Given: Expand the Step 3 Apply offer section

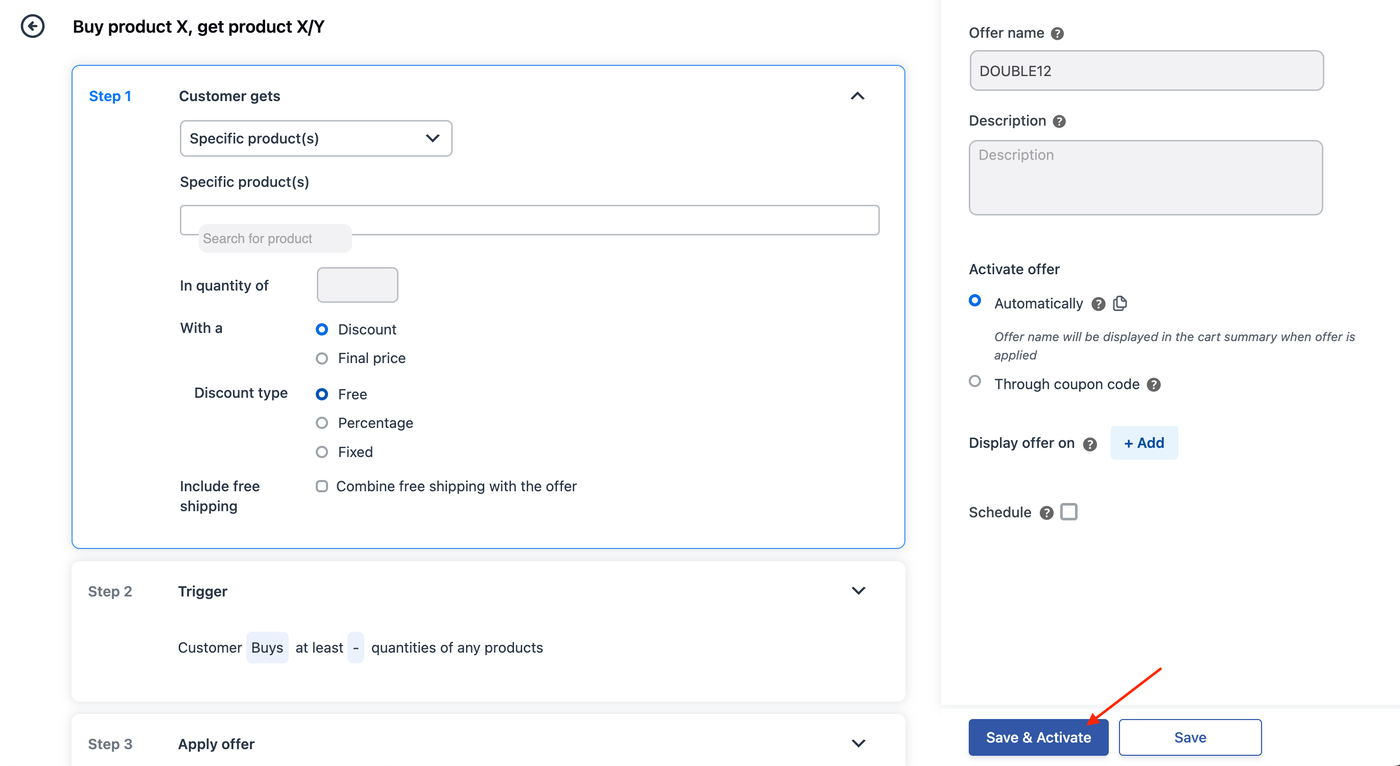Looking at the screenshot, I should coord(858,744).
